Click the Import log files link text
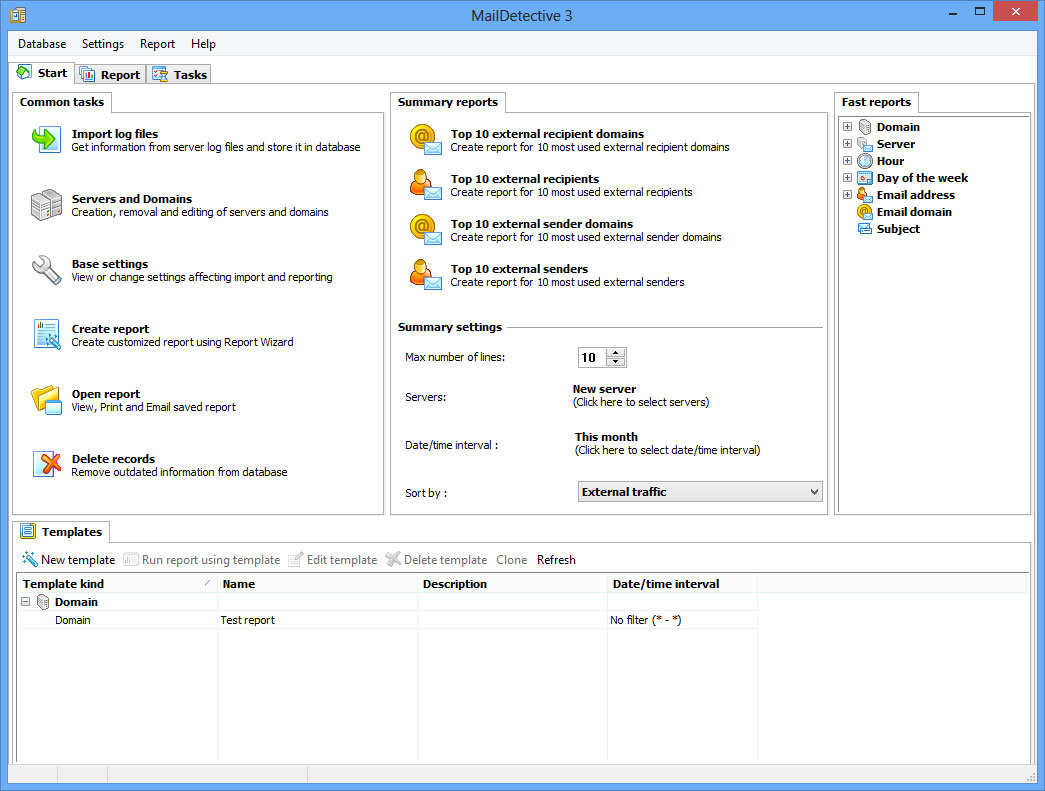Viewport: 1045px width, 791px height. tap(115, 133)
